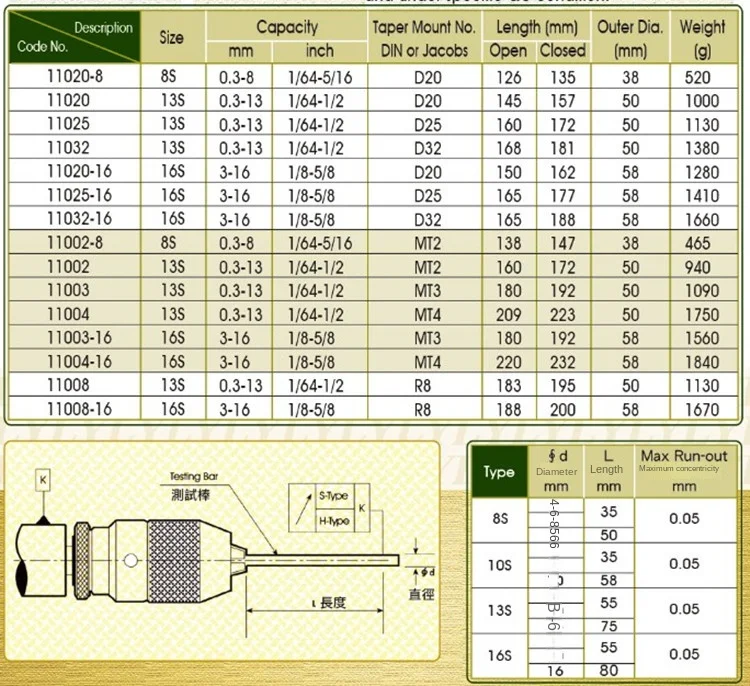Click code number 11020-8
The height and width of the screenshot is (686, 750).
[75, 77]
